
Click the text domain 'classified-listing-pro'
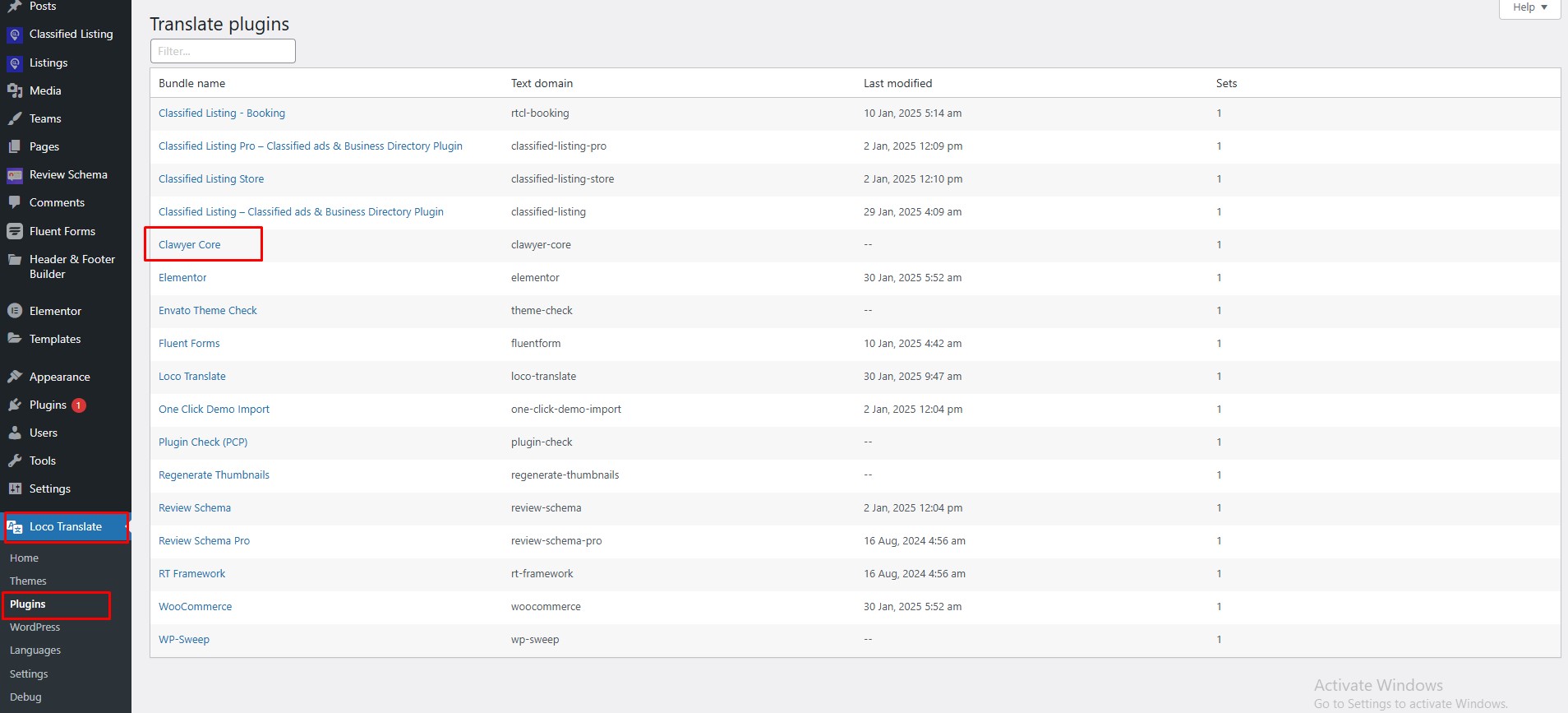[x=559, y=146]
